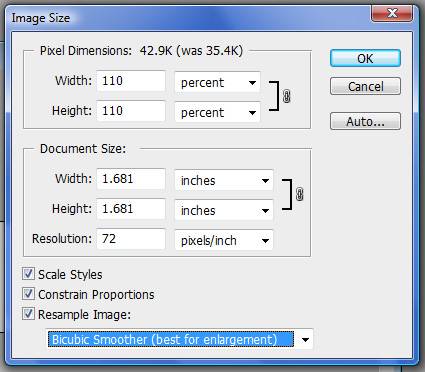425x372 pixels.
Task: Close the Image Size dialog window
Action: (393, 14)
